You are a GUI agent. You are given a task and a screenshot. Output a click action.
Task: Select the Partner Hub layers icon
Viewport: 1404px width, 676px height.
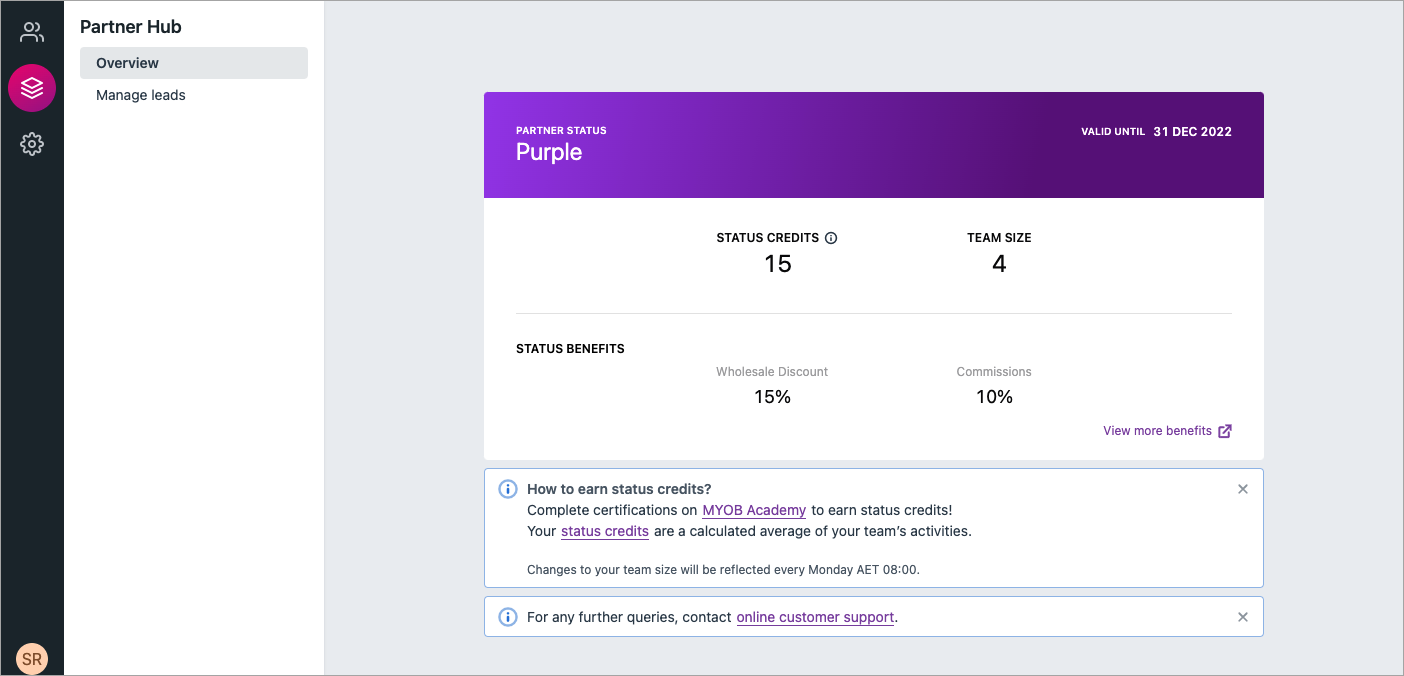tap(32, 88)
